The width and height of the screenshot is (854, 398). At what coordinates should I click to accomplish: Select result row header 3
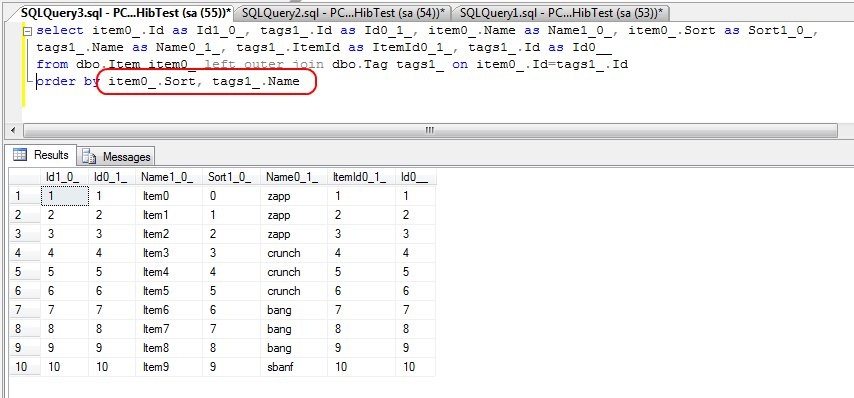(25, 234)
